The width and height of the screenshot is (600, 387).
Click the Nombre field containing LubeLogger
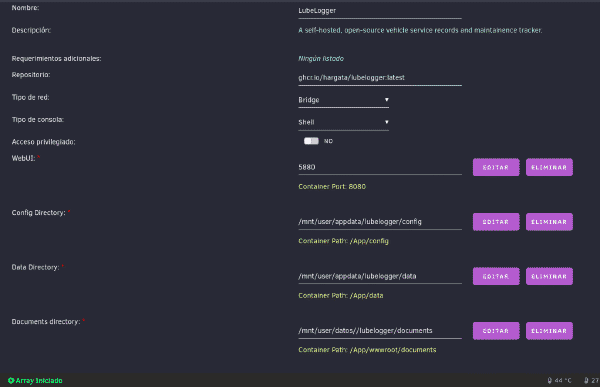pos(380,11)
